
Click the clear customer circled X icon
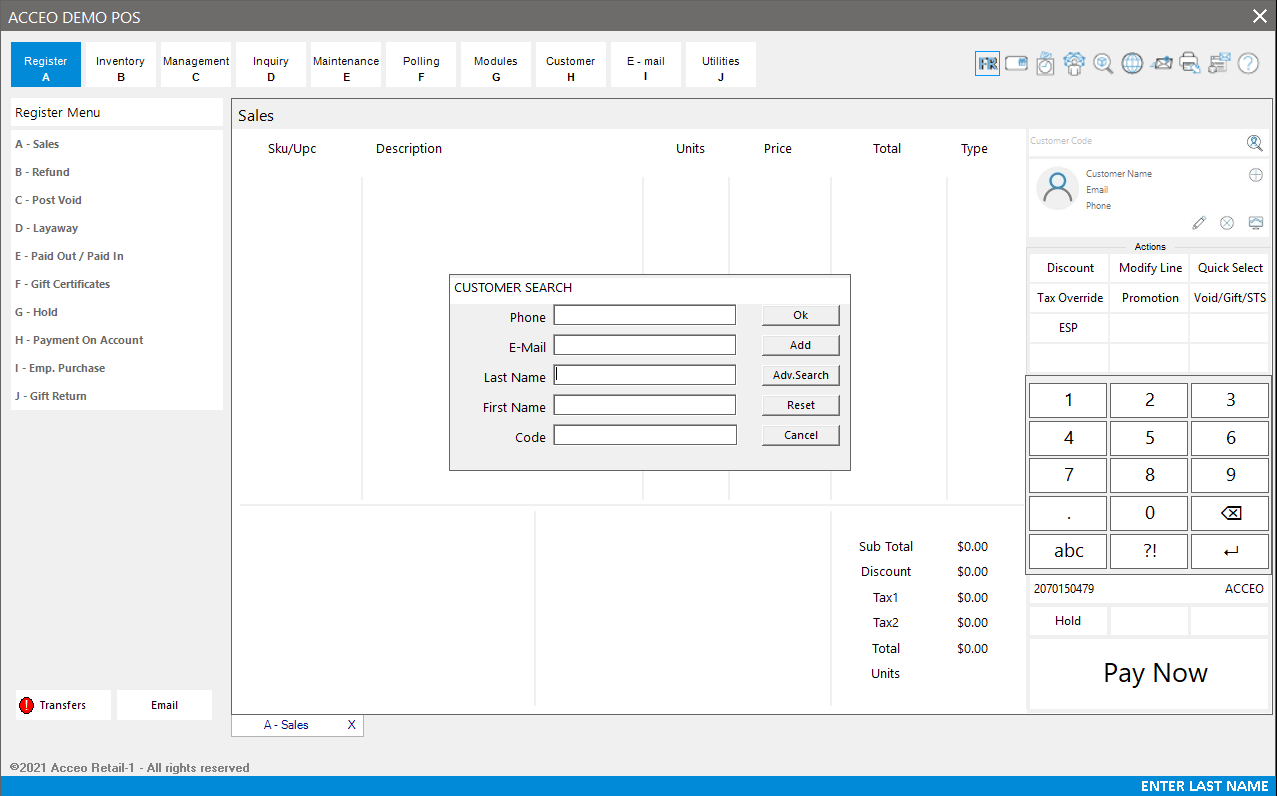click(x=1227, y=222)
